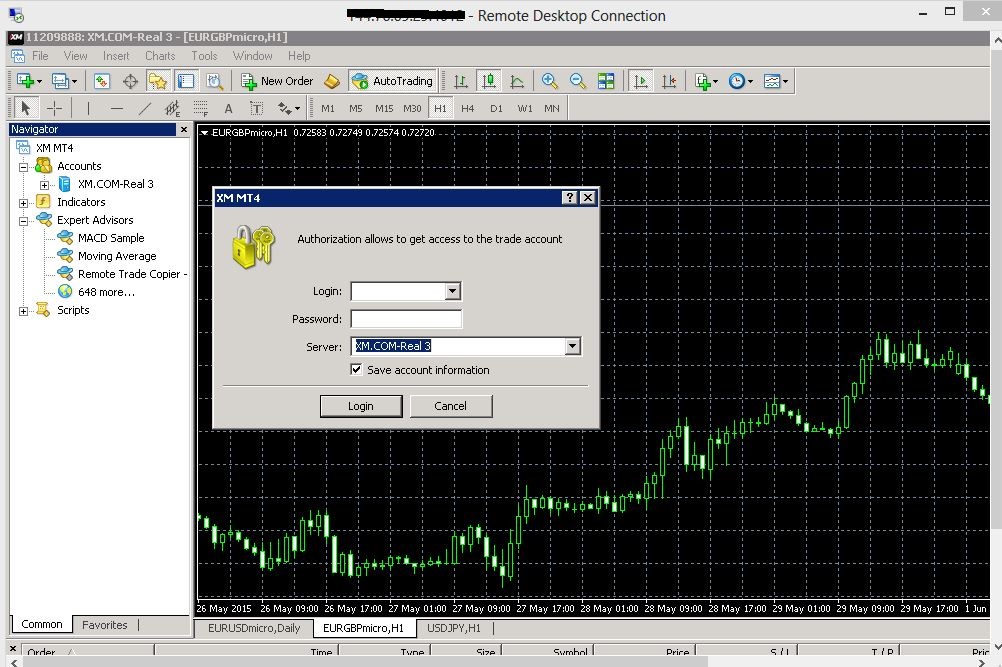The width and height of the screenshot is (1002, 667).
Task: Open the Strategy Tester magnifier icon
Action: (214, 81)
